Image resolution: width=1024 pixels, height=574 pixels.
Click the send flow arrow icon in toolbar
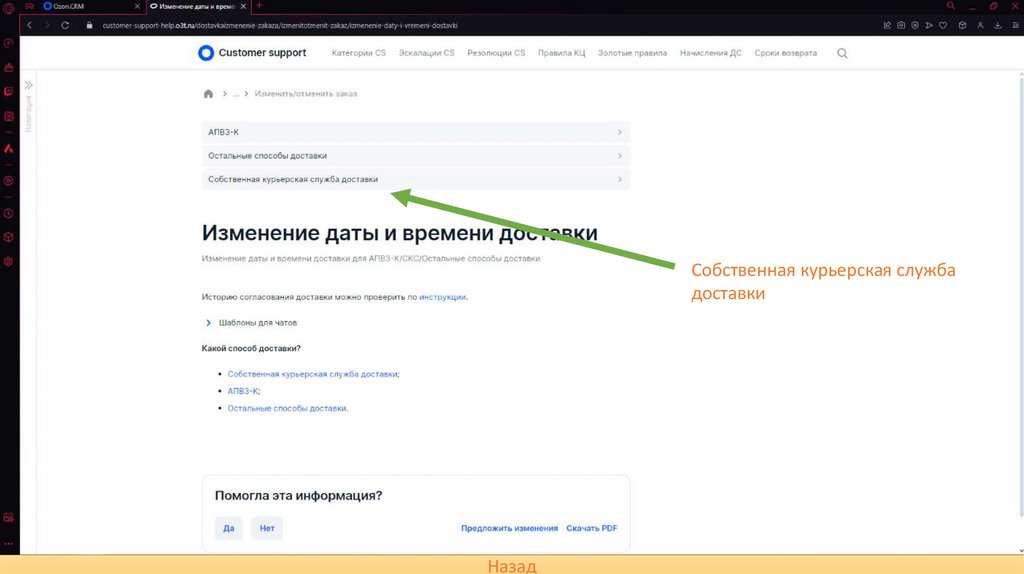(929, 25)
